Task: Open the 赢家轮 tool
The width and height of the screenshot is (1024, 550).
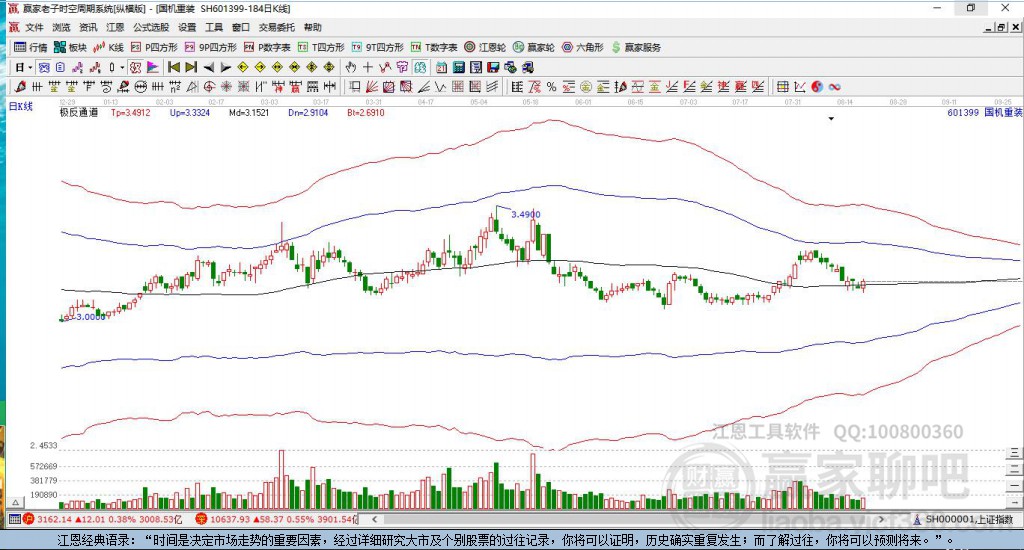Action: click(534, 47)
